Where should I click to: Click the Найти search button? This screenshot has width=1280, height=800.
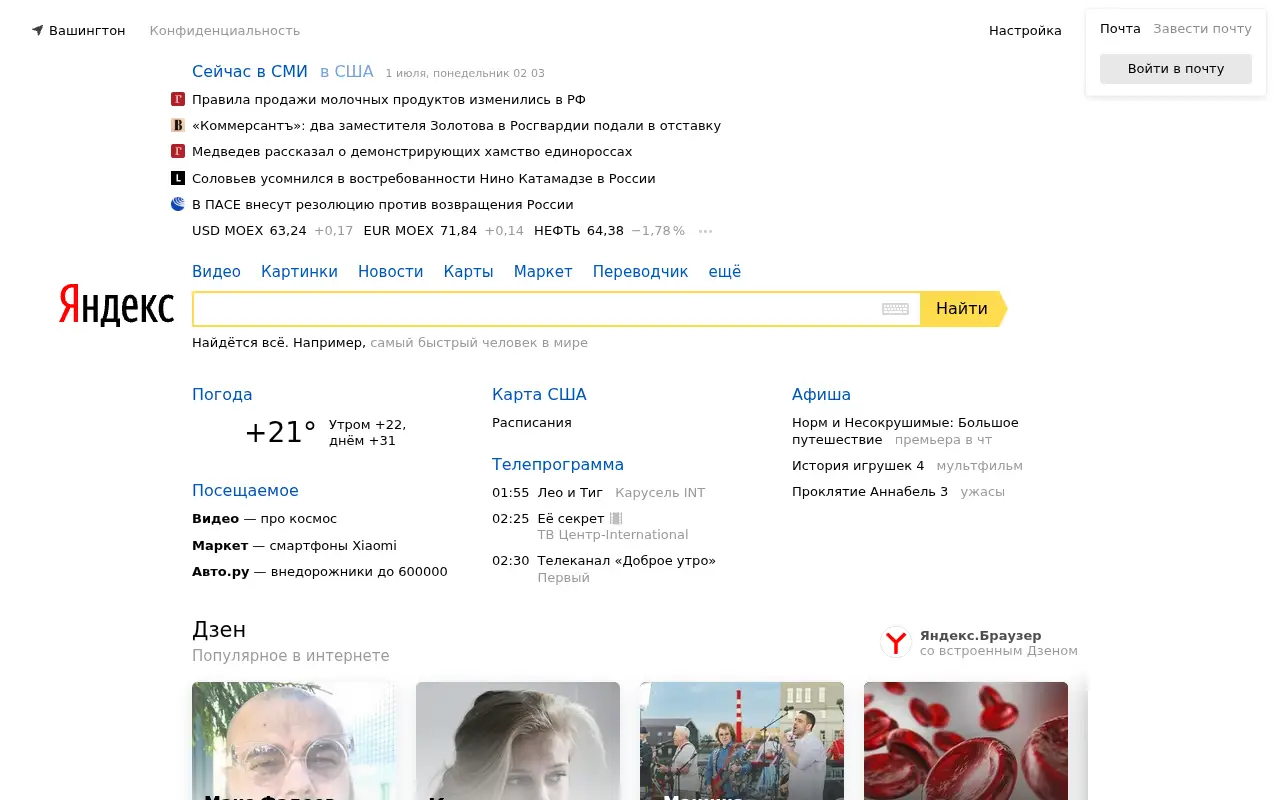[x=962, y=309]
